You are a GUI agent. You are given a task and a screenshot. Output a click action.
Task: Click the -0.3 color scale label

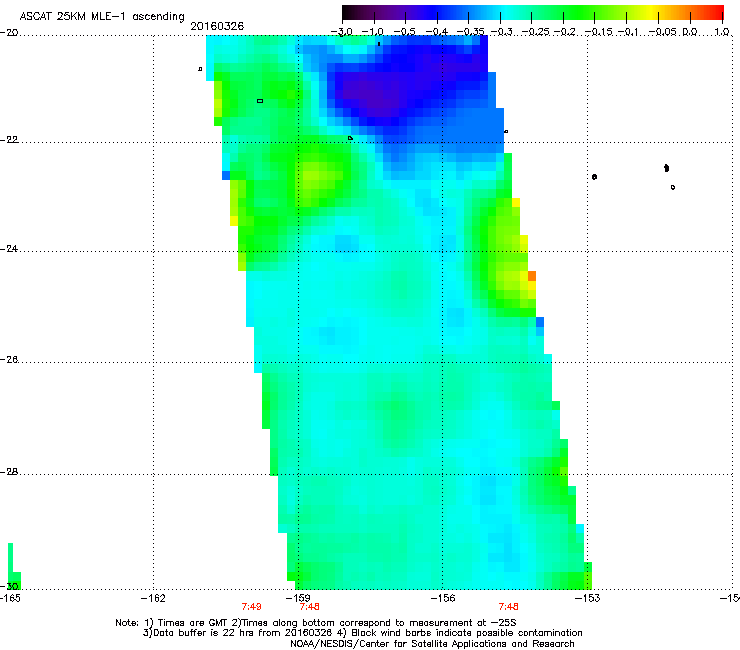tap(501, 32)
